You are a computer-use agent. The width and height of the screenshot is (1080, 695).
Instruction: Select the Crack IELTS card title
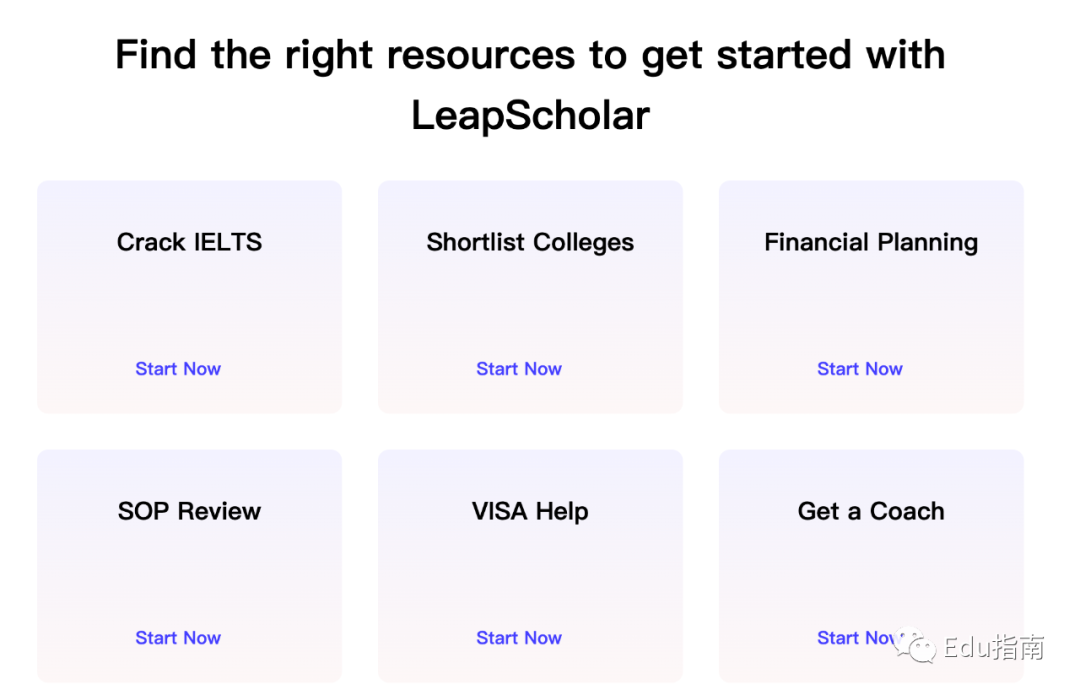pyautogui.click(x=189, y=242)
